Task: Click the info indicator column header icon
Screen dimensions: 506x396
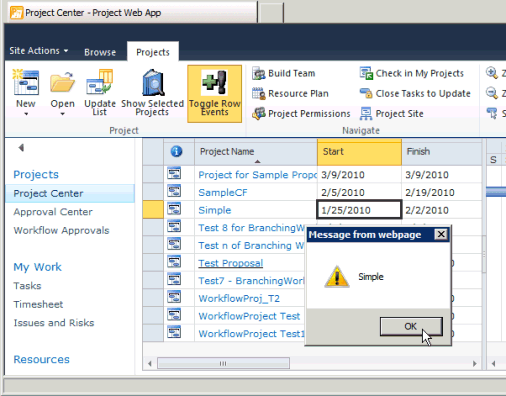Action: point(176,152)
